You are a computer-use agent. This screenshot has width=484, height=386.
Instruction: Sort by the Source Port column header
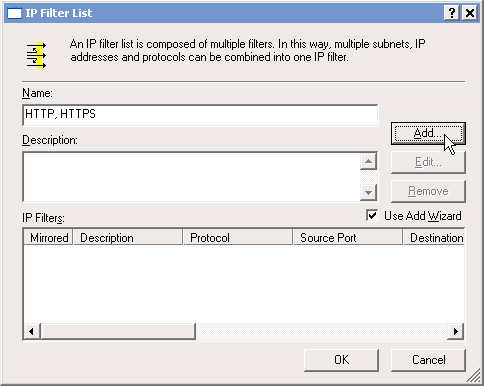pyautogui.click(x=348, y=238)
